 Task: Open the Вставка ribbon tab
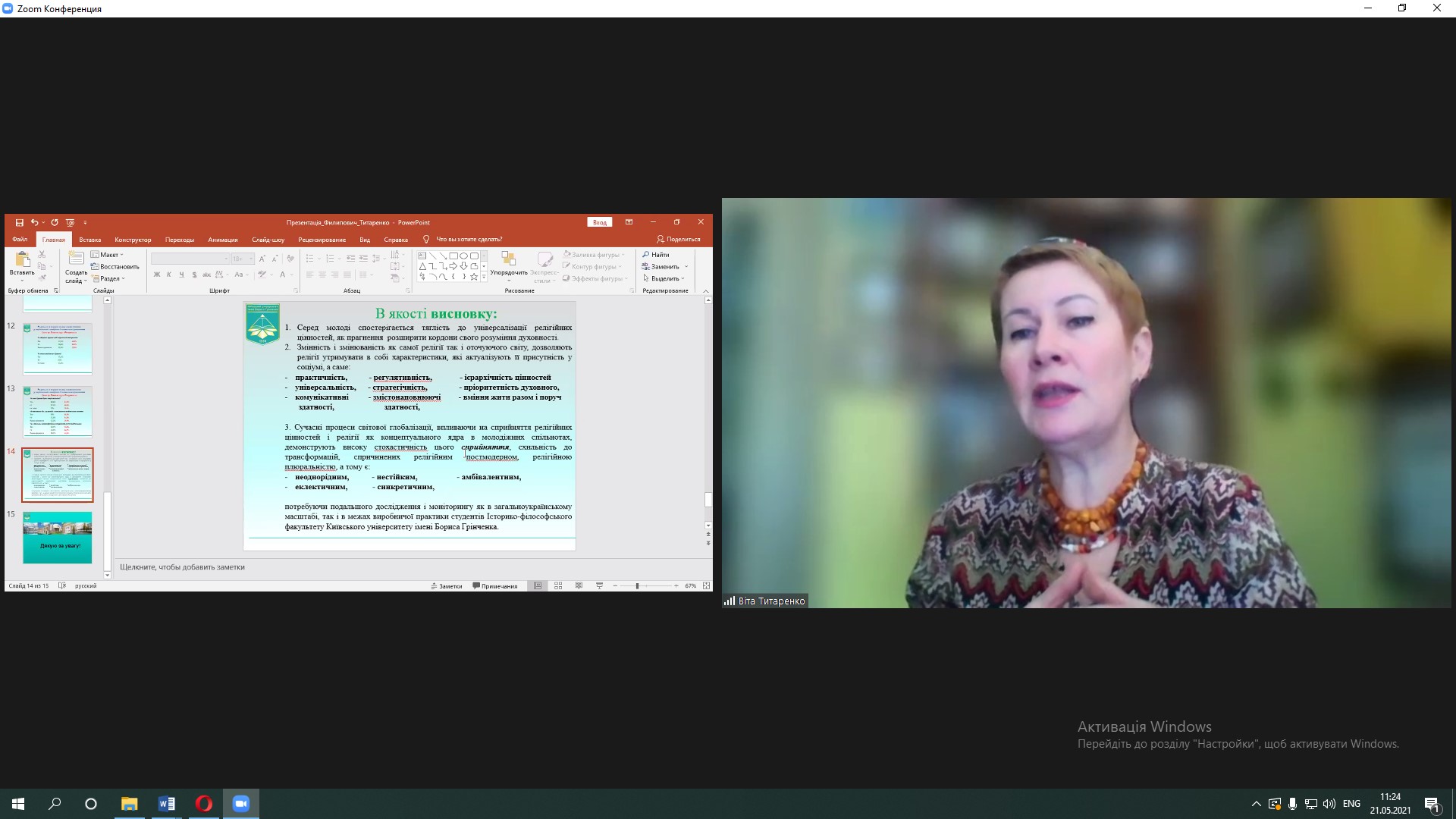[x=89, y=240]
